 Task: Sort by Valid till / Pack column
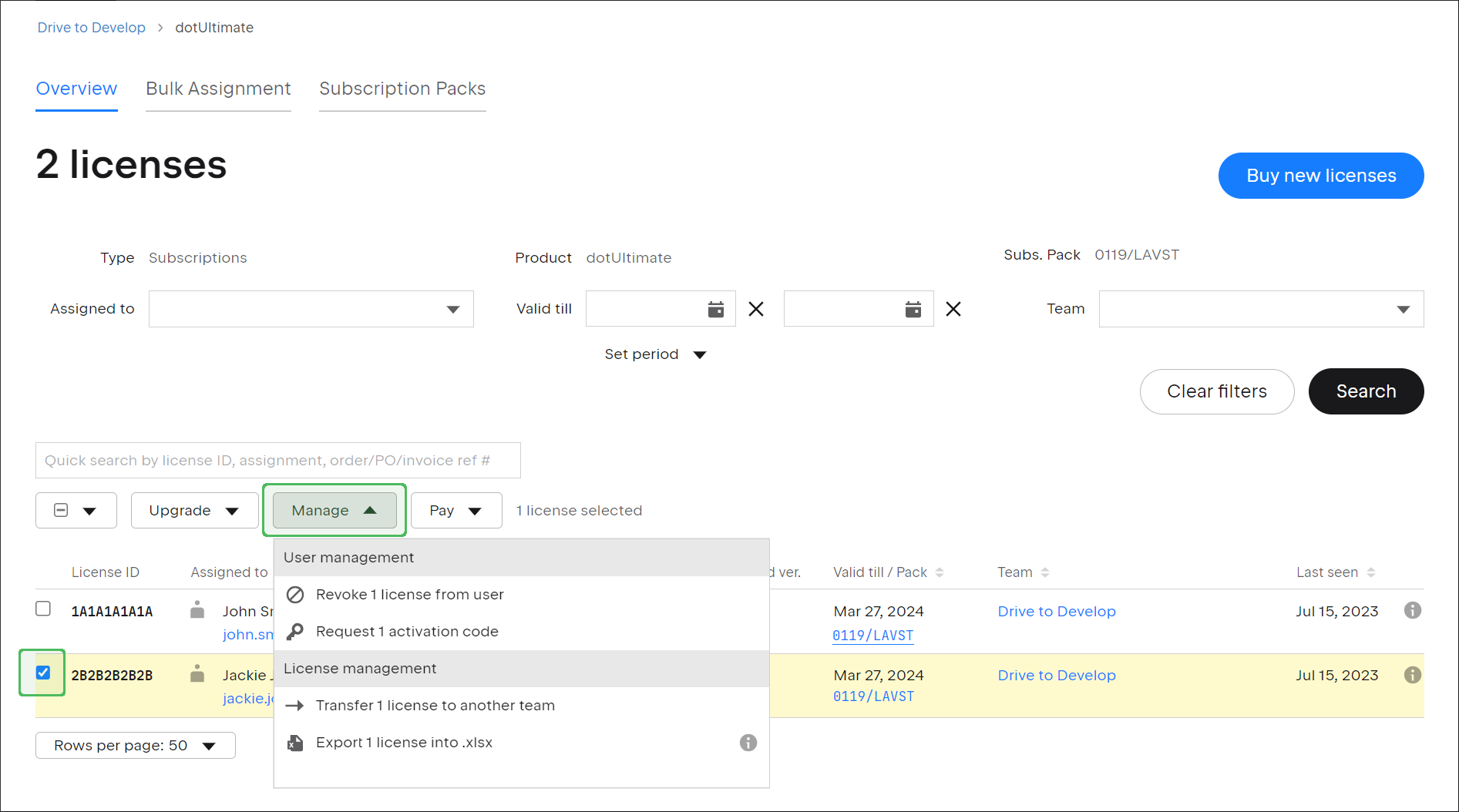point(939,572)
